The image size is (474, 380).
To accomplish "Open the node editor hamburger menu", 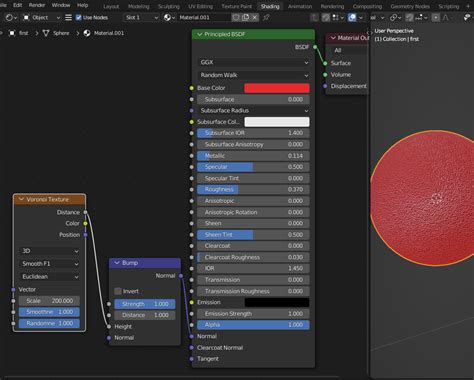I will coord(68,17).
